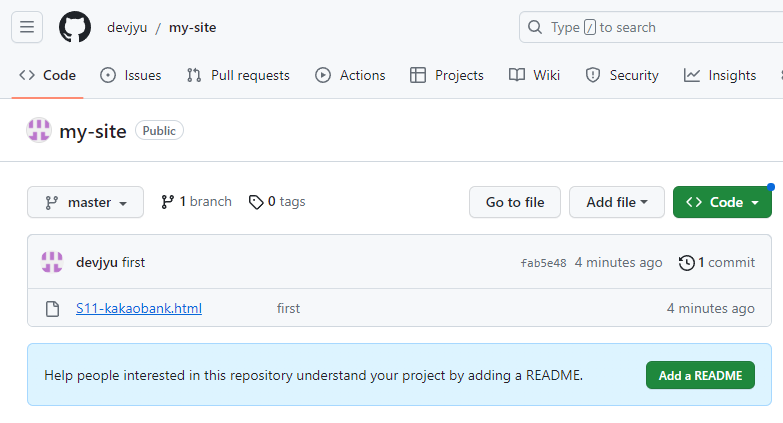Click the commit history clock icon
Image resolution: width=783 pixels, height=423 pixels.
[x=686, y=263]
